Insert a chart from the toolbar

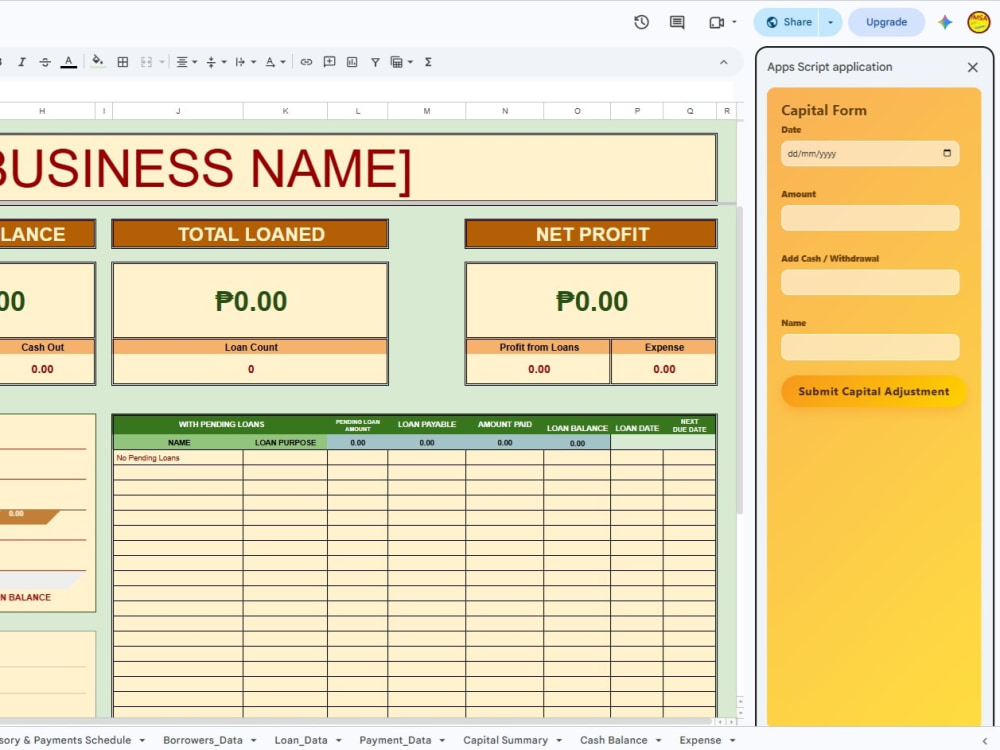352,62
